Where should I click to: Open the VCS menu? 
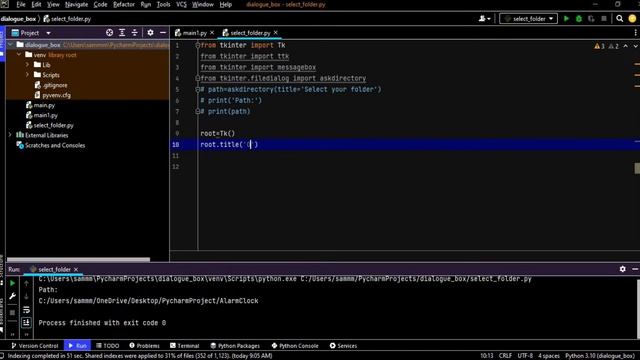tap(181, 4)
